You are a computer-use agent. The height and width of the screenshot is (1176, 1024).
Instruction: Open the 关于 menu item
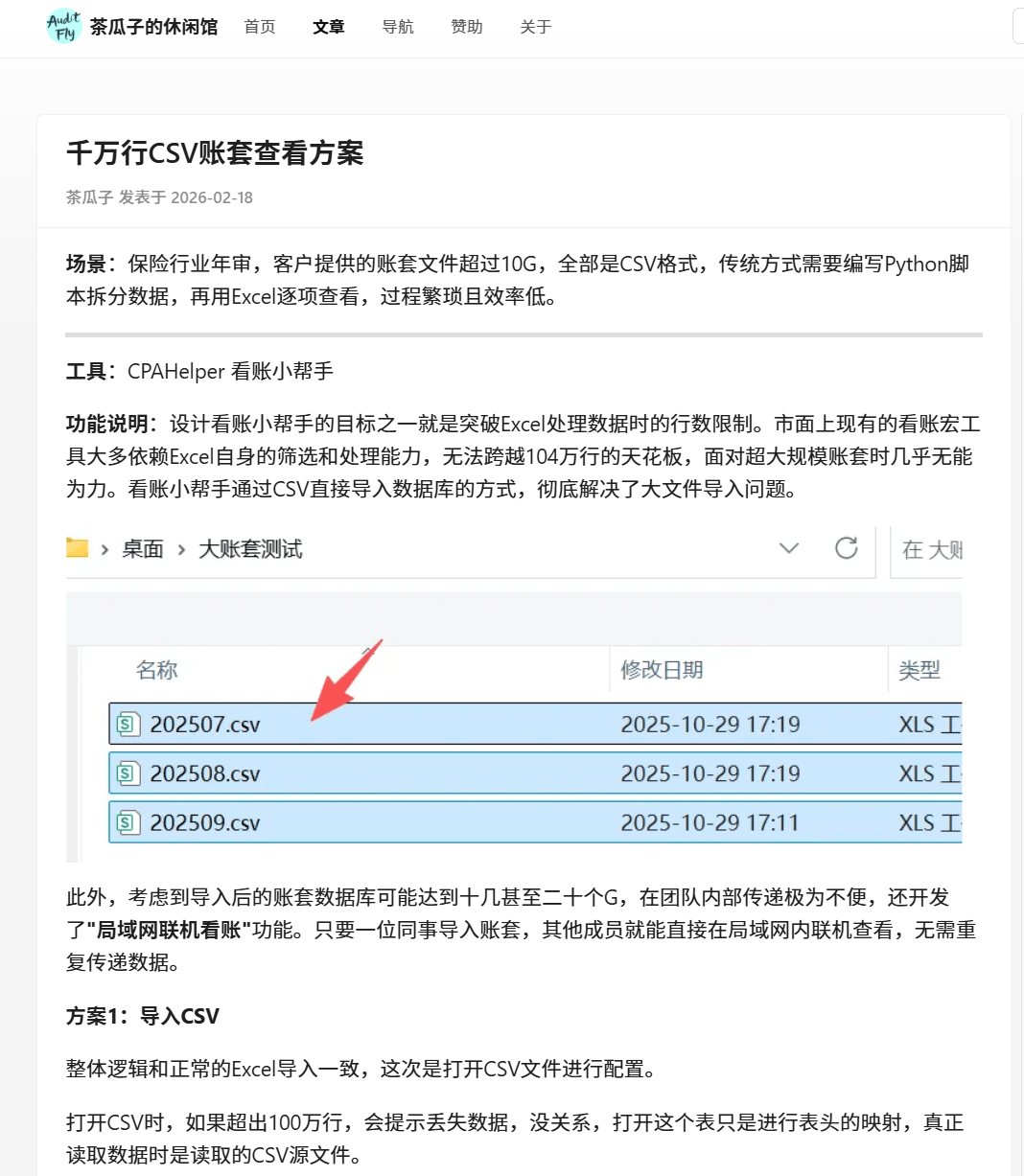point(536,27)
